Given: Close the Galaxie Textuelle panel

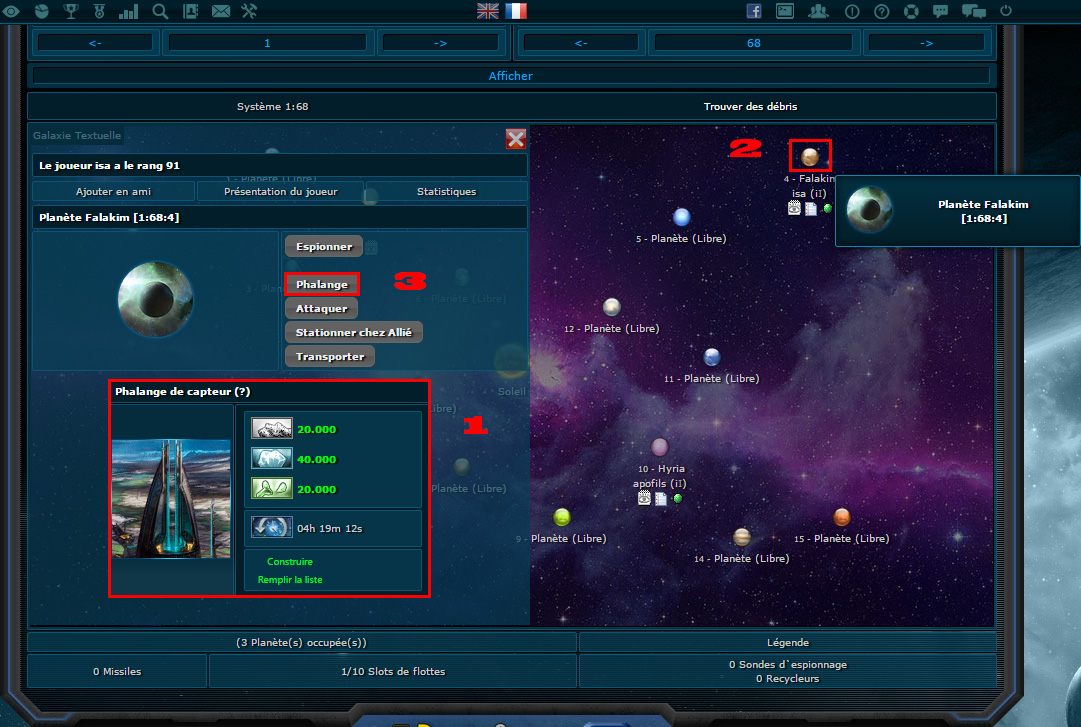Looking at the screenshot, I should pos(516,138).
